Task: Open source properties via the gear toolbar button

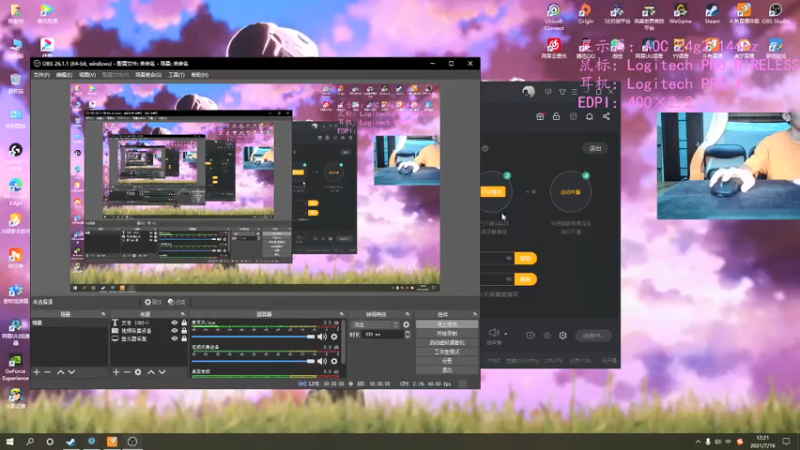Action: point(153,302)
